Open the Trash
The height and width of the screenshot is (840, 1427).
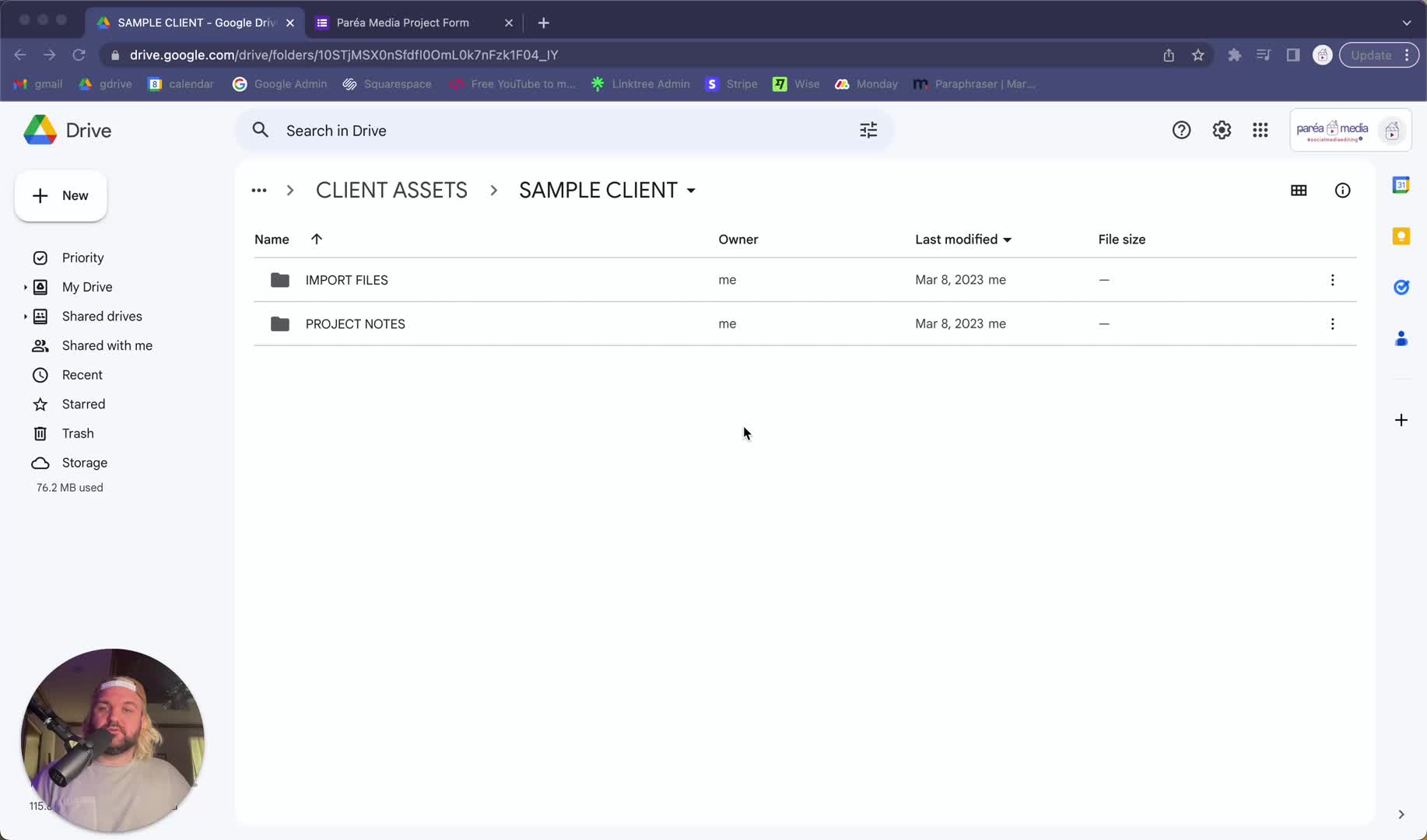tap(77, 433)
